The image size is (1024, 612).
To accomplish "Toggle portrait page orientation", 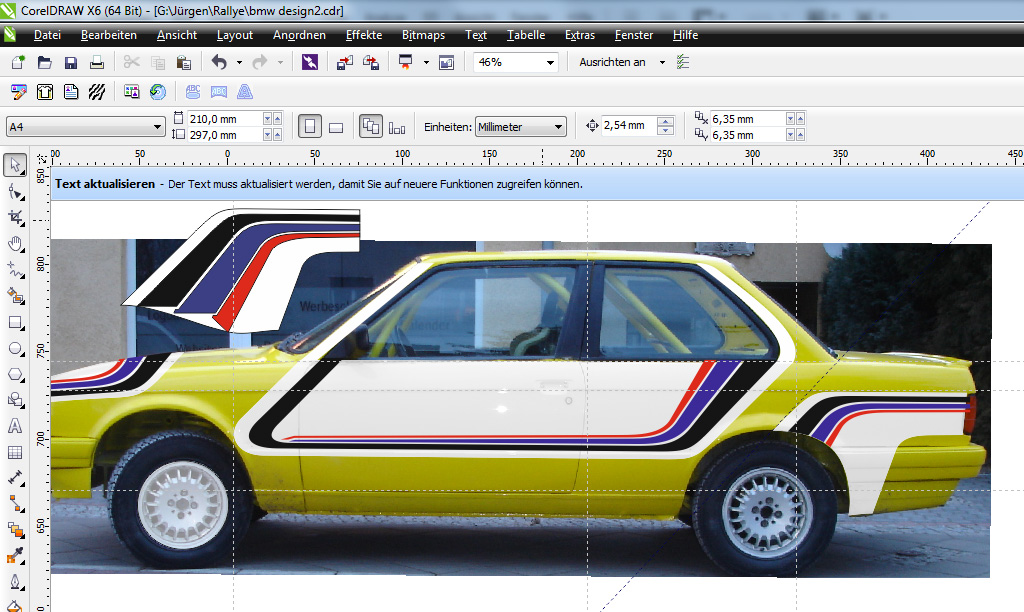I will tap(310, 127).
